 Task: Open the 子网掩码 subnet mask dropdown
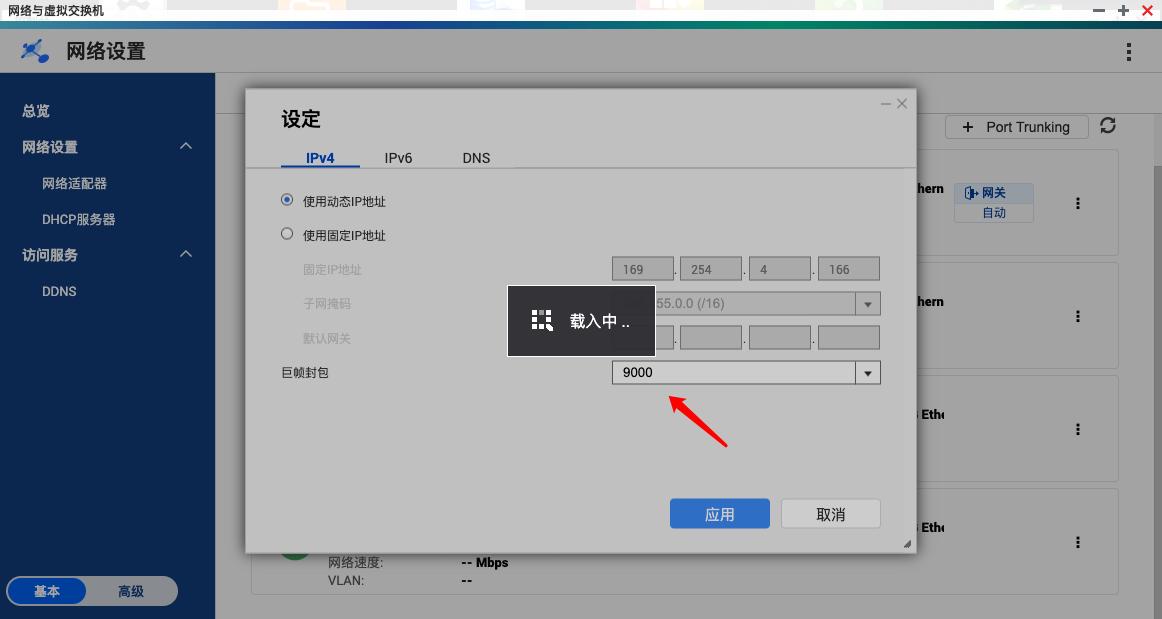click(x=868, y=302)
